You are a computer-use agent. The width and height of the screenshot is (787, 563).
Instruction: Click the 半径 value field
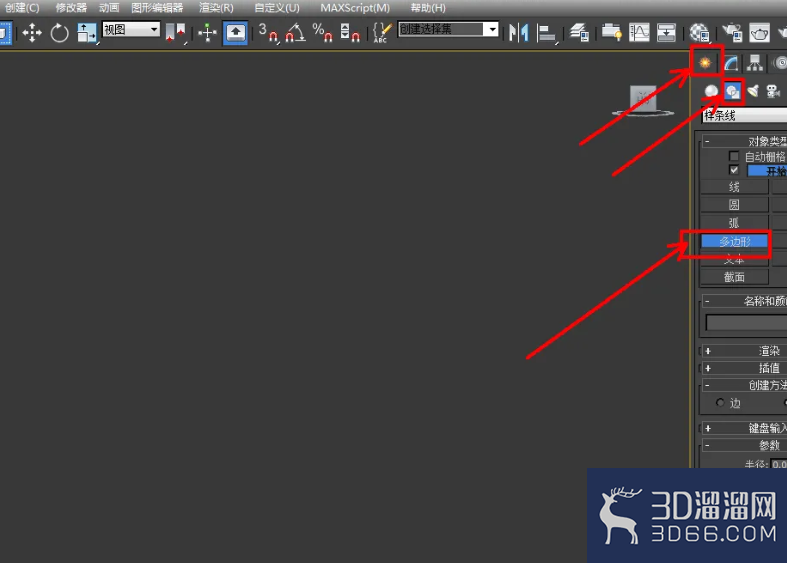778,464
